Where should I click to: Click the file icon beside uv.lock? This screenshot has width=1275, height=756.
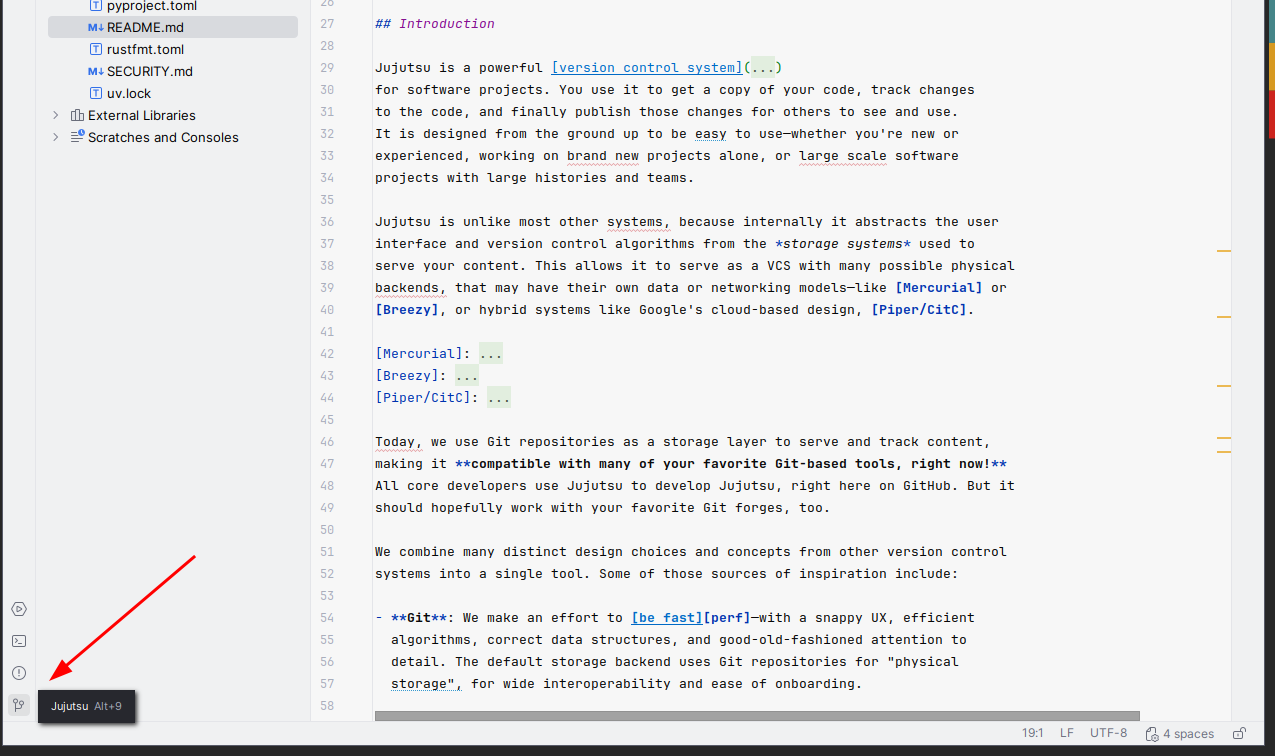tap(96, 93)
